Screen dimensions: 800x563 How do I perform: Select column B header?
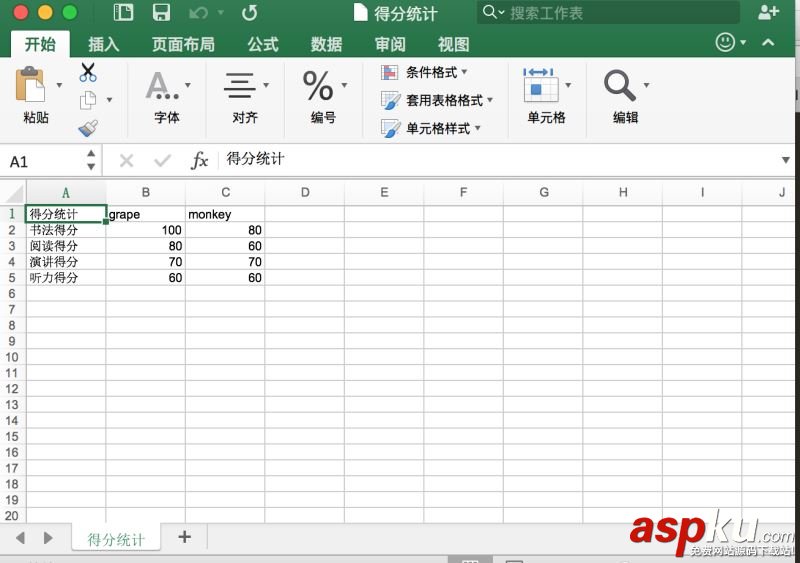pyautogui.click(x=145, y=193)
